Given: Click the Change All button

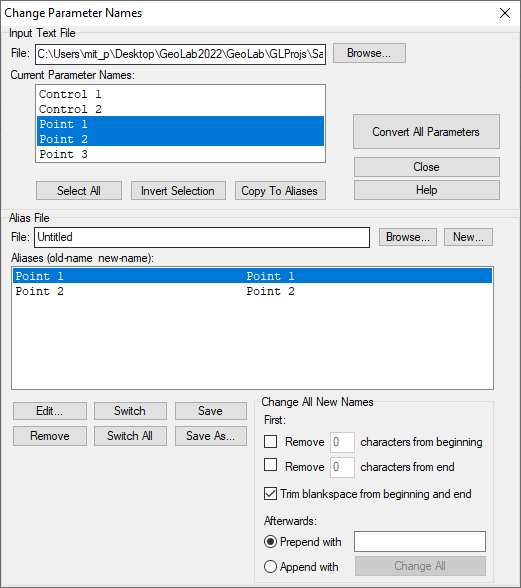Looking at the screenshot, I should 420,566.
